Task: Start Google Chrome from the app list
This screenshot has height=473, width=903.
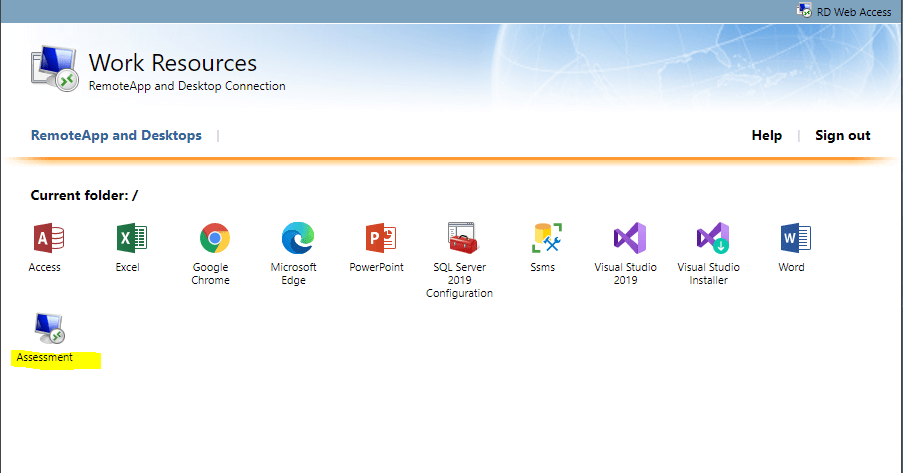Action: pyautogui.click(x=215, y=238)
